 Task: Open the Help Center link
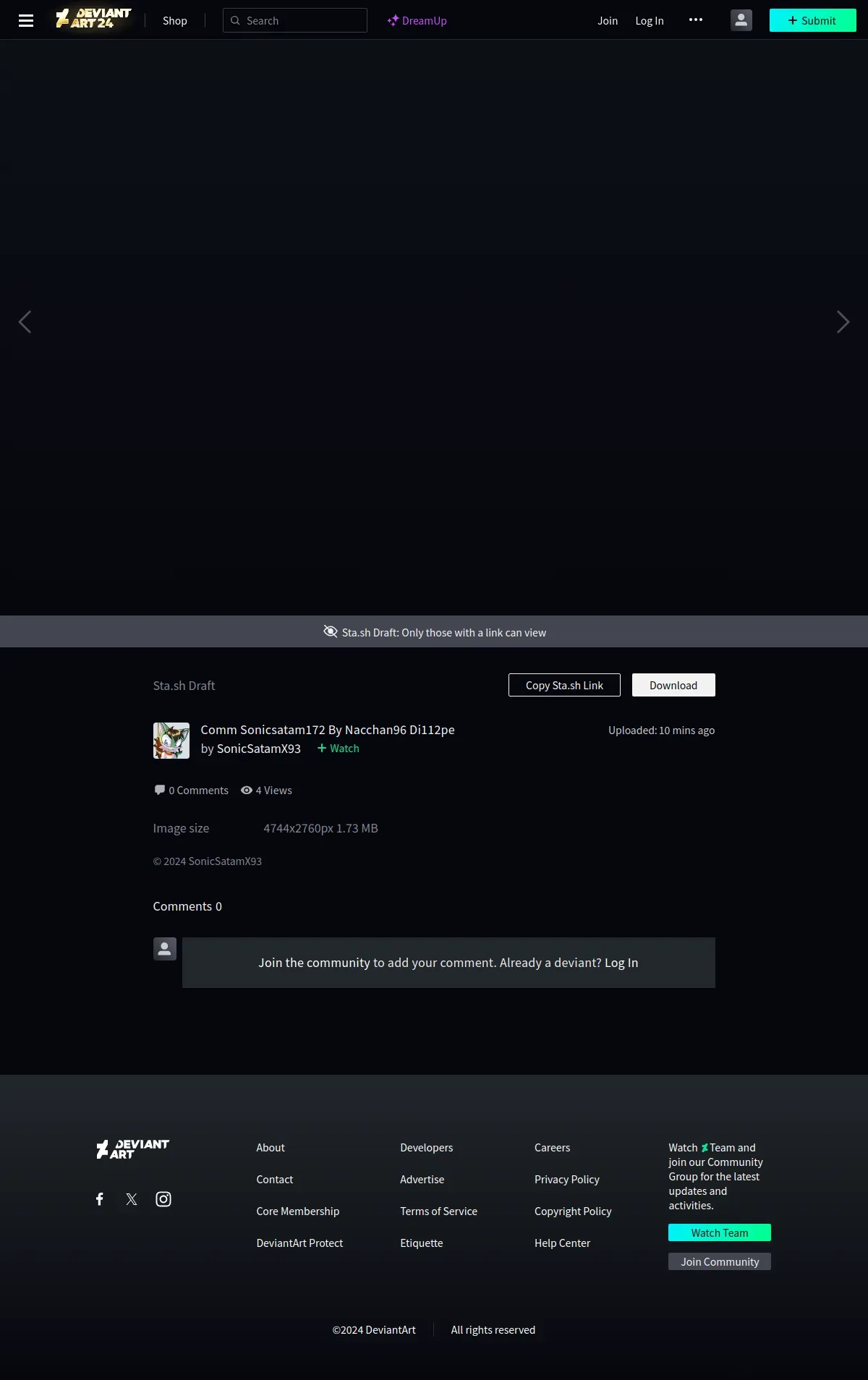563,1243
